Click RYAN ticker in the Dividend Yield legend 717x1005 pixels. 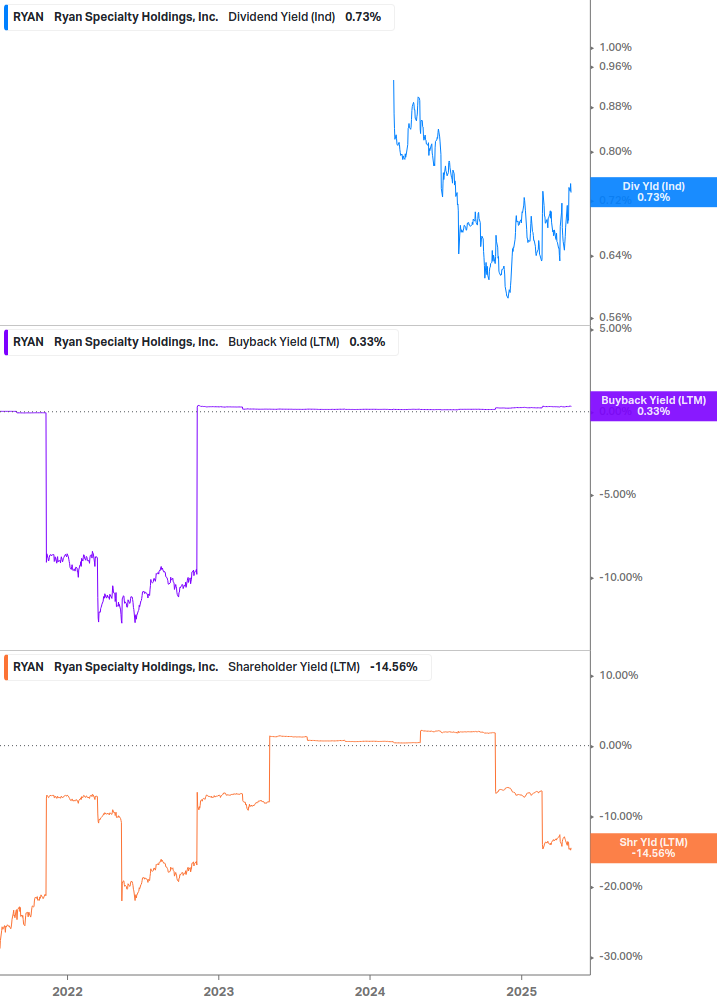[28, 17]
